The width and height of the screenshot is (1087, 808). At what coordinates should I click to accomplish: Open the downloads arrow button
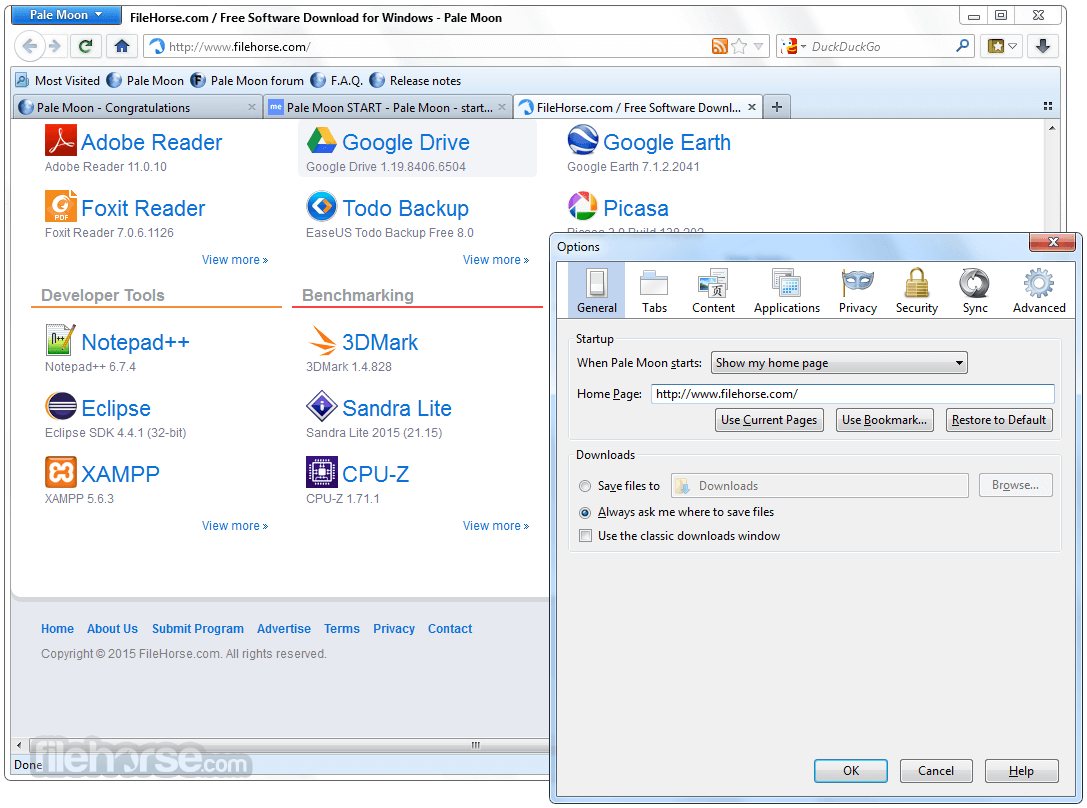click(1043, 46)
